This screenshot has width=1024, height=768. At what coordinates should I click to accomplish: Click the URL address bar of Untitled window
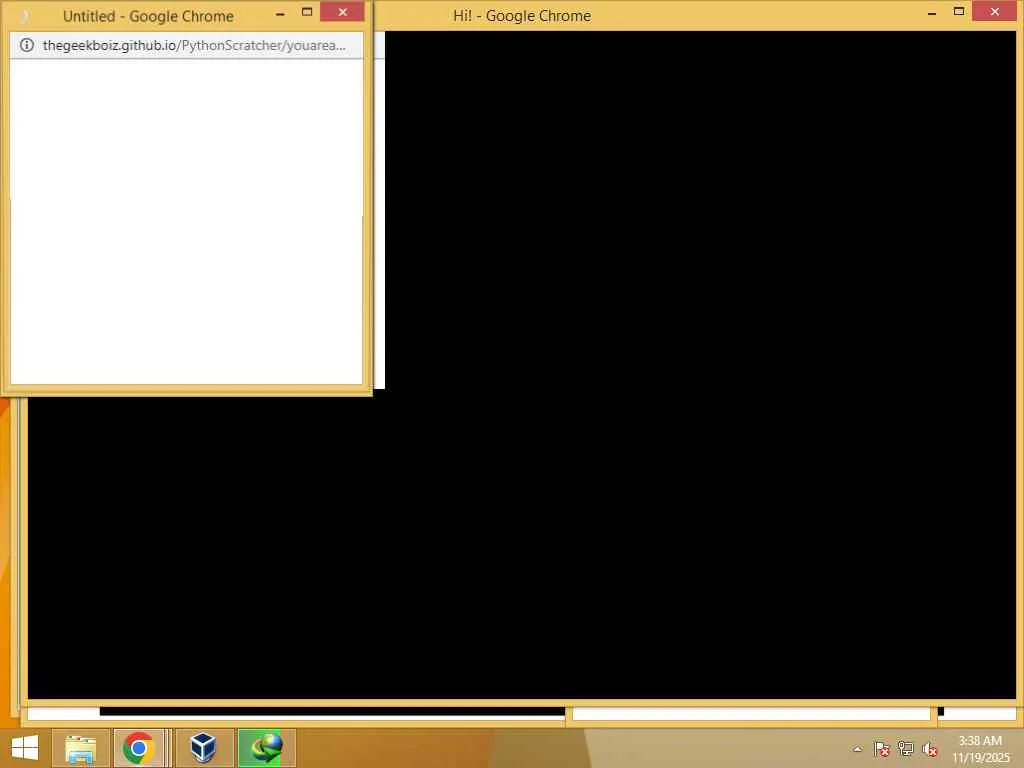tap(187, 45)
